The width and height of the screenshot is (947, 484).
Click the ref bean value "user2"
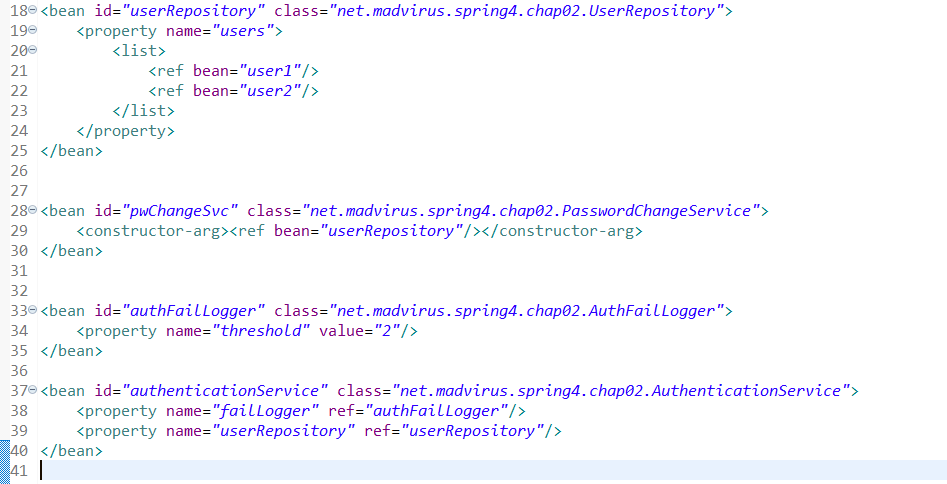[270, 91]
